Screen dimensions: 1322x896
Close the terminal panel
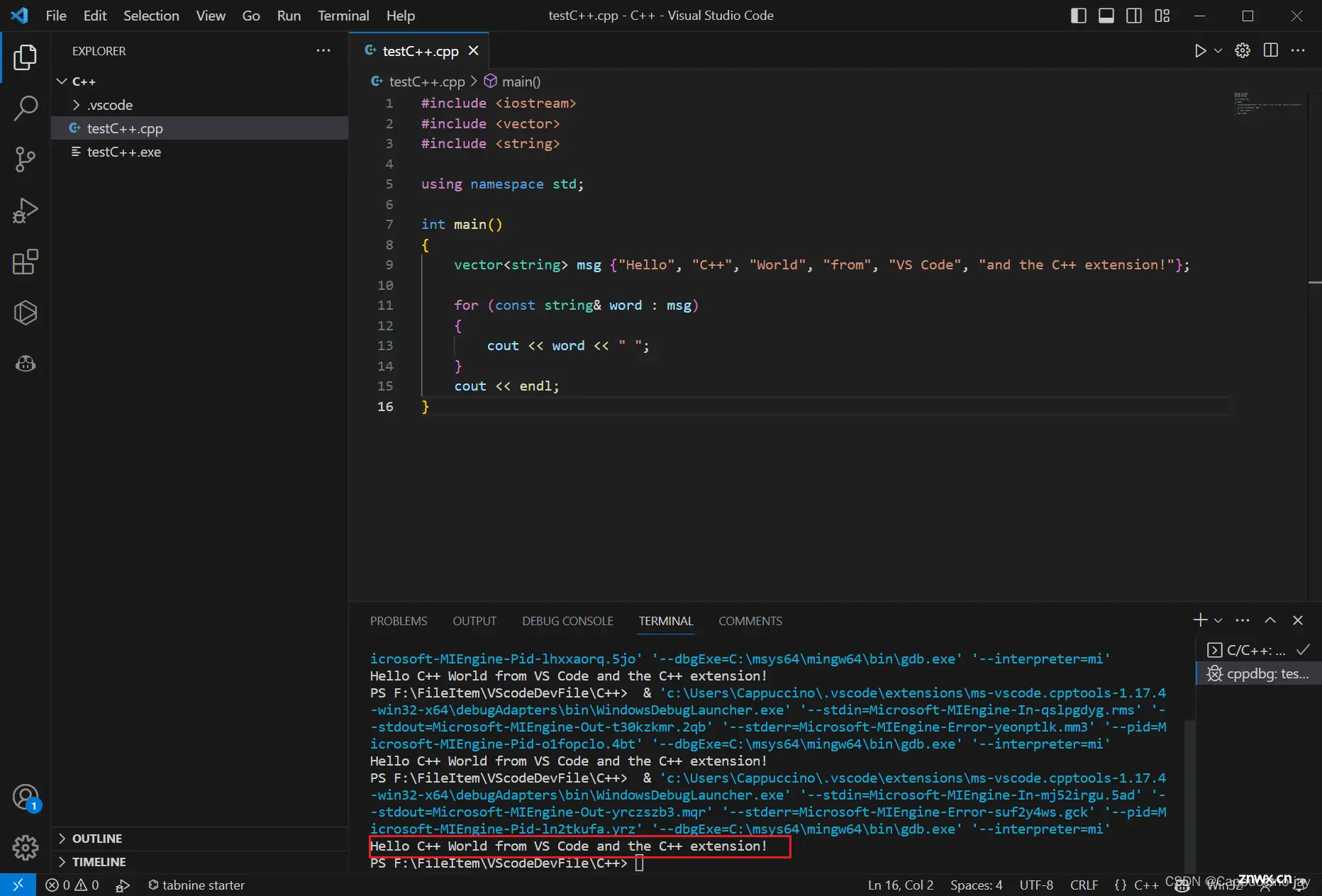[1298, 620]
